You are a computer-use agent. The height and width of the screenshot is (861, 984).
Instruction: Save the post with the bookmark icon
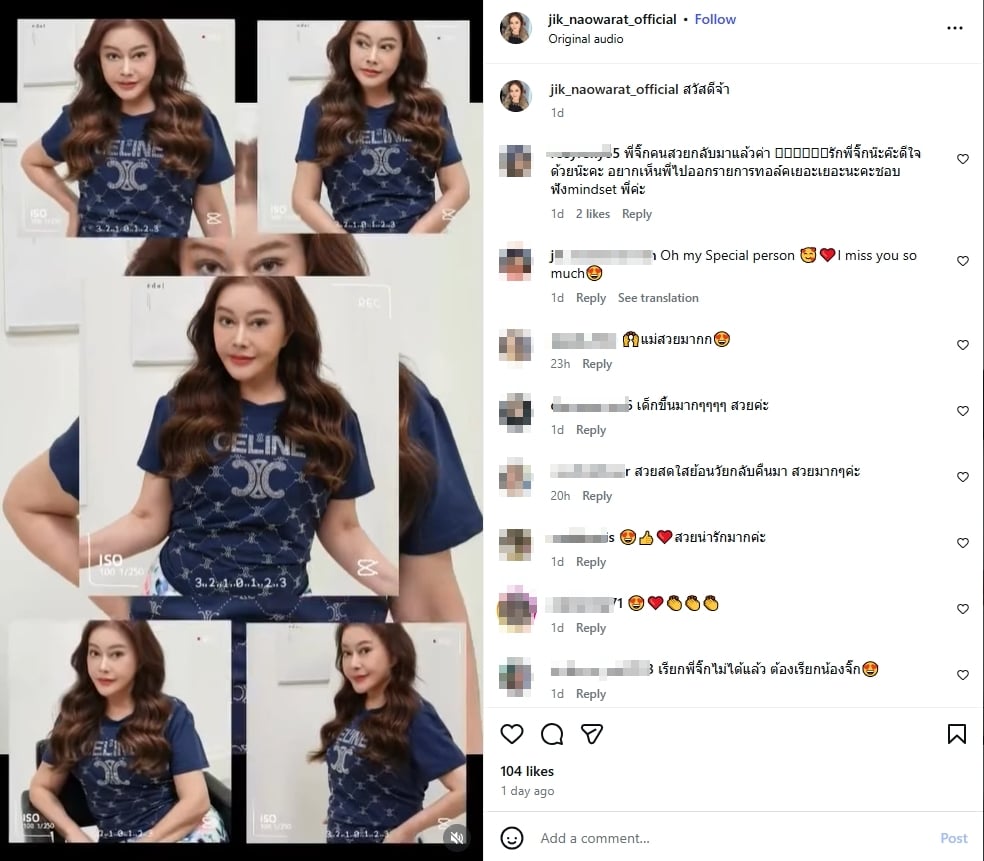pos(956,734)
